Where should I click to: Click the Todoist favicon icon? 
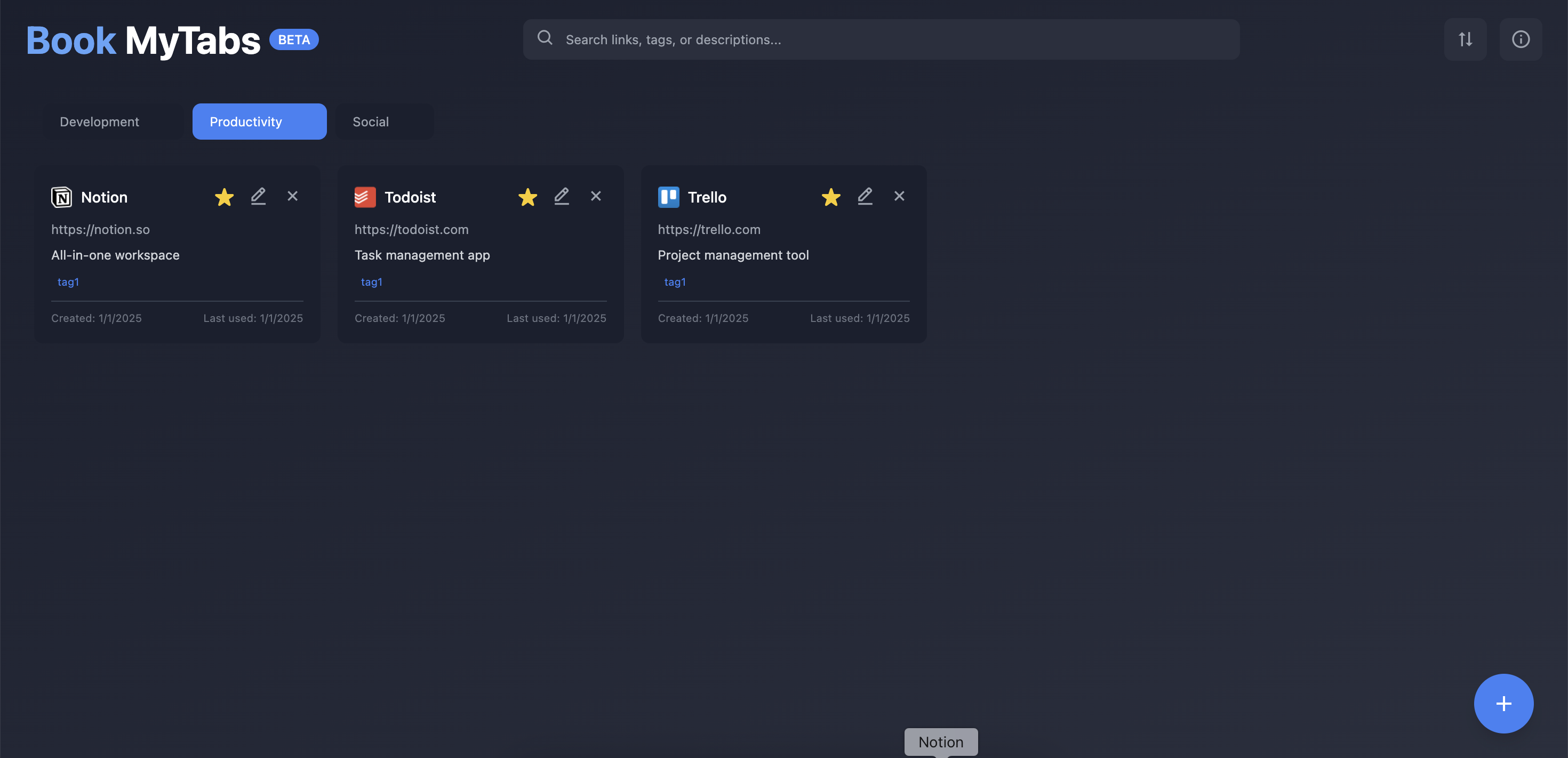365,197
